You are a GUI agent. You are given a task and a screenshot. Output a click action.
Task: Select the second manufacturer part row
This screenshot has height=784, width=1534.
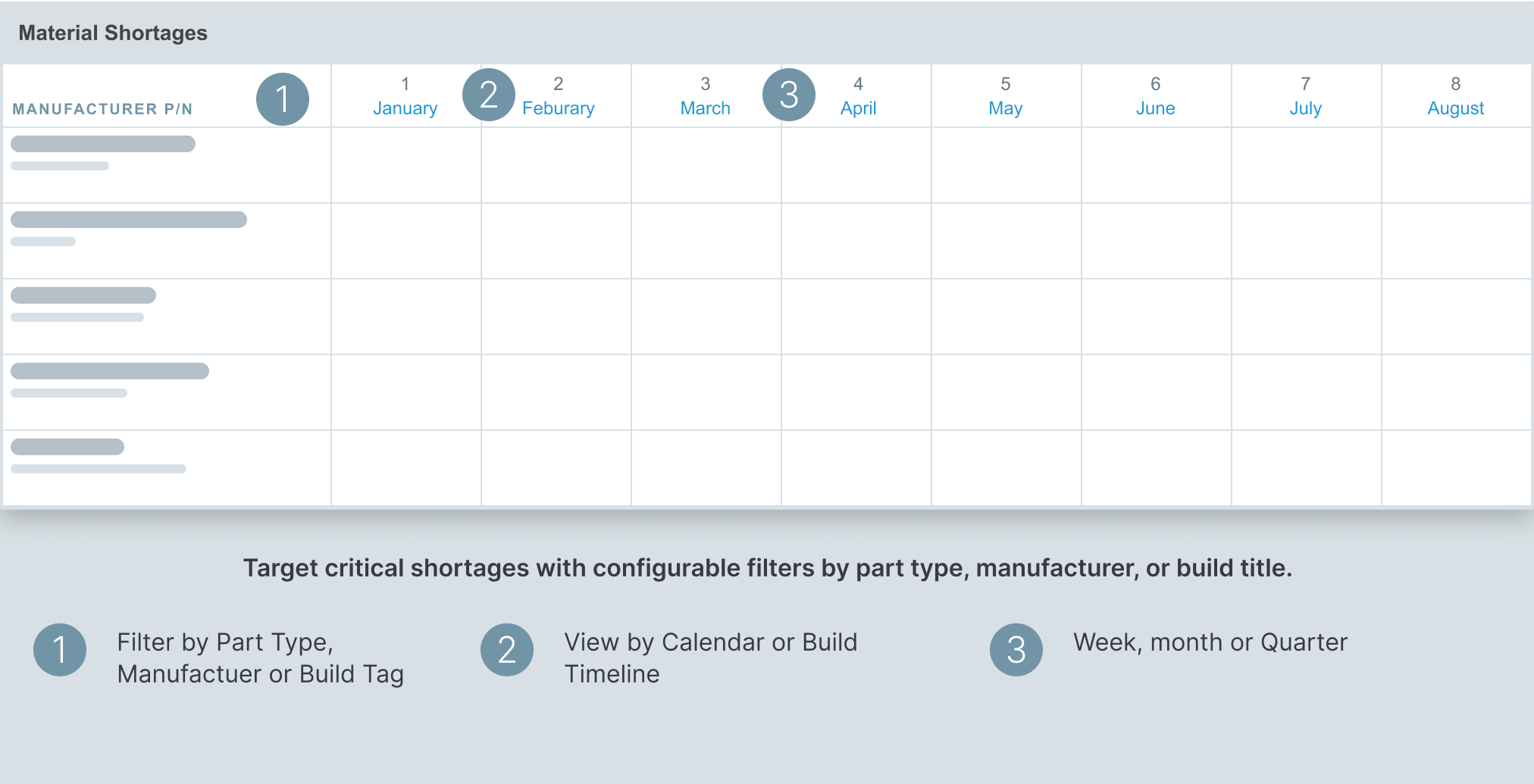(x=167, y=241)
